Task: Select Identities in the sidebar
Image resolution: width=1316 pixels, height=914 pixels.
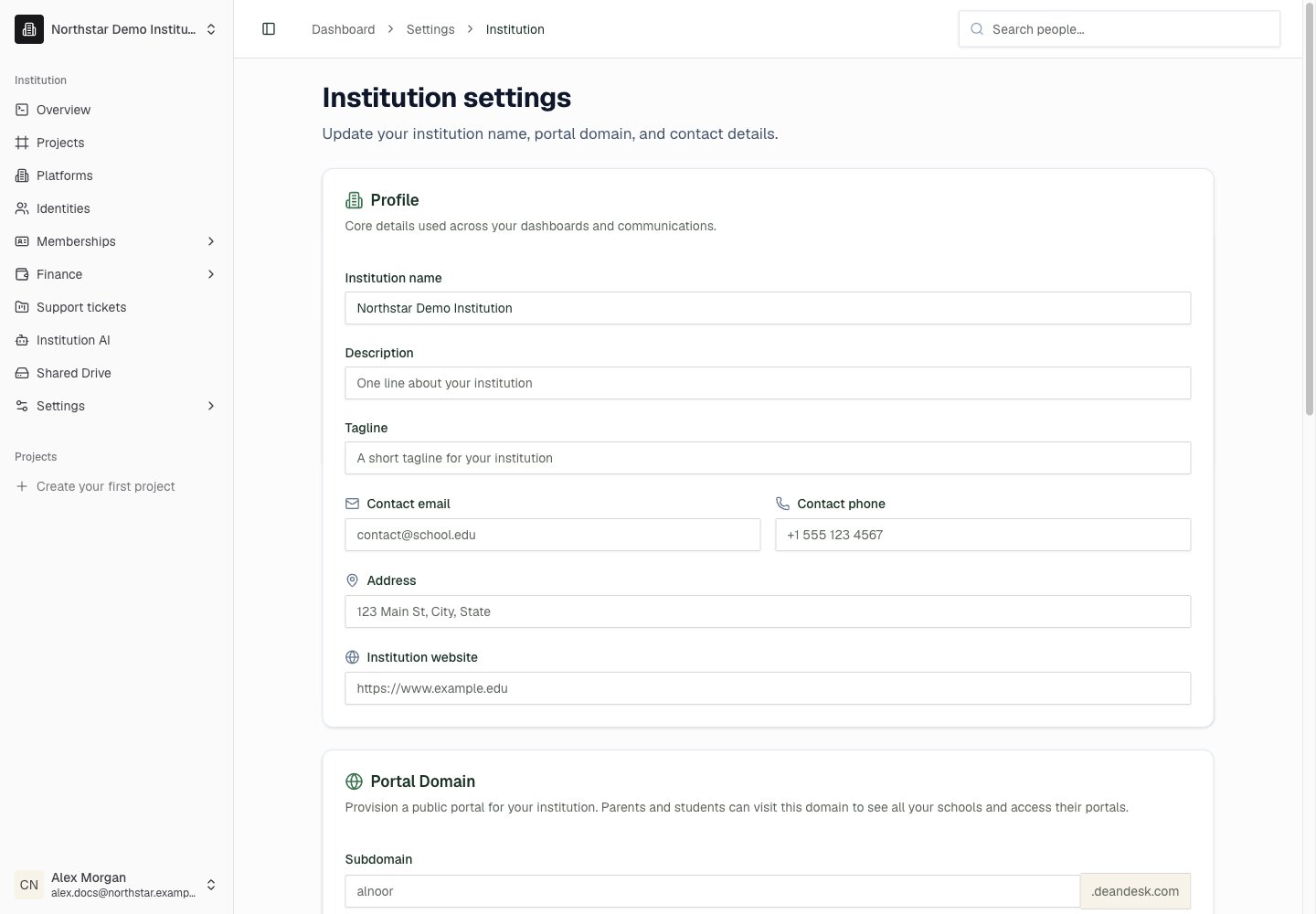Action: click(x=117, y=208)
